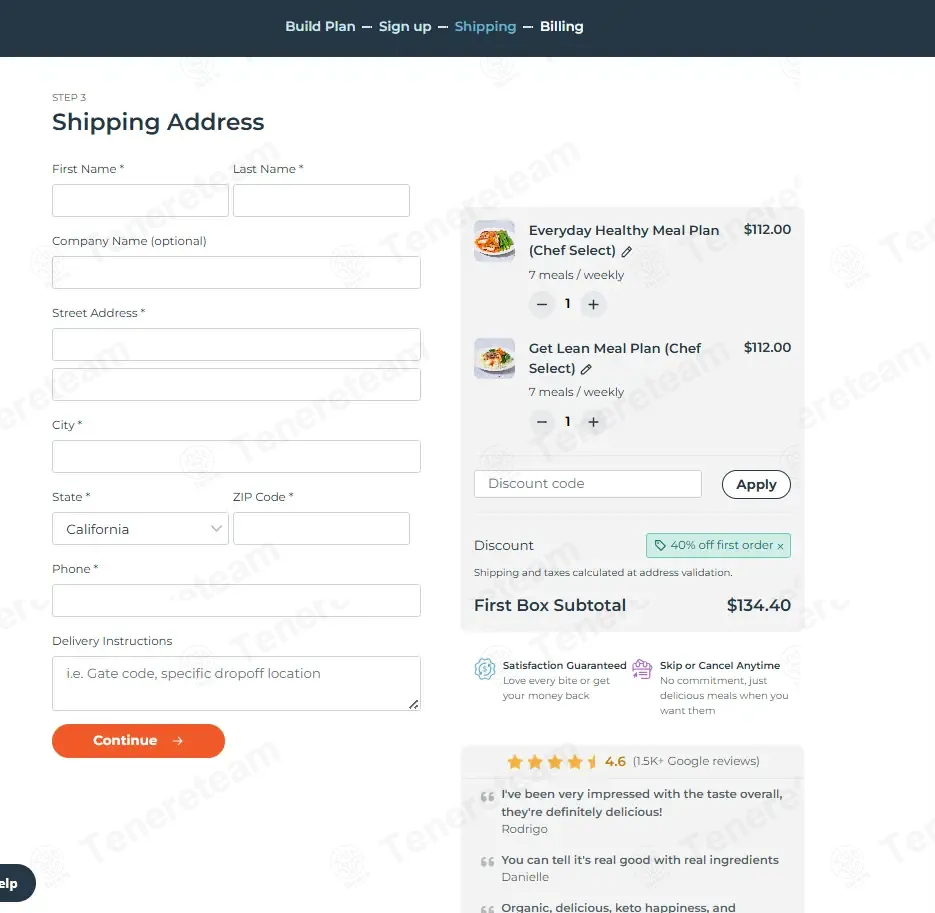Go to the Build Plan step
The height and width of the screenshot is (913, 935).
point(320,26)
